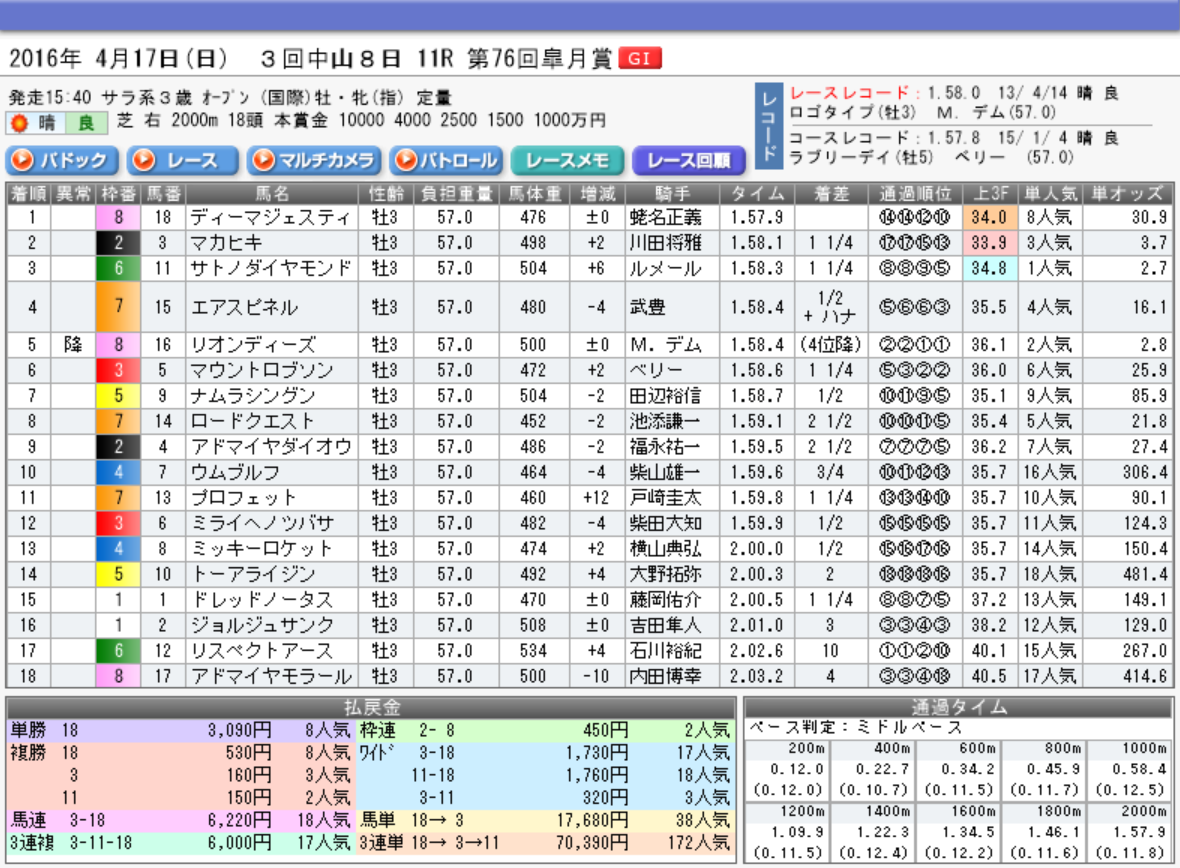This screenshot has height=868, width=1180.
Task: Click jockey name 蛯名正義
Action: (x=665, y=218)
